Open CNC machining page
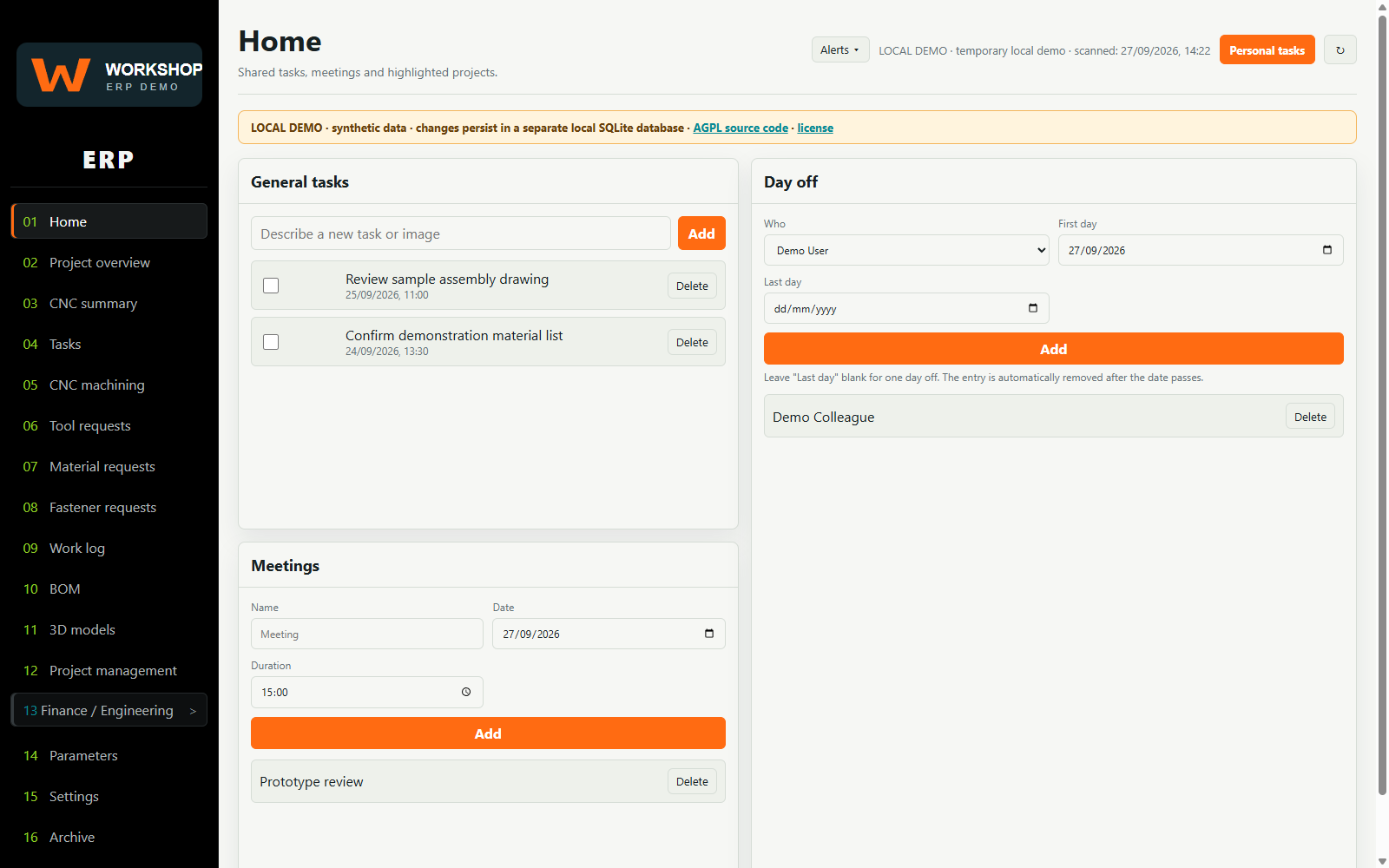 pyautogui.click(x=109, y=385)
